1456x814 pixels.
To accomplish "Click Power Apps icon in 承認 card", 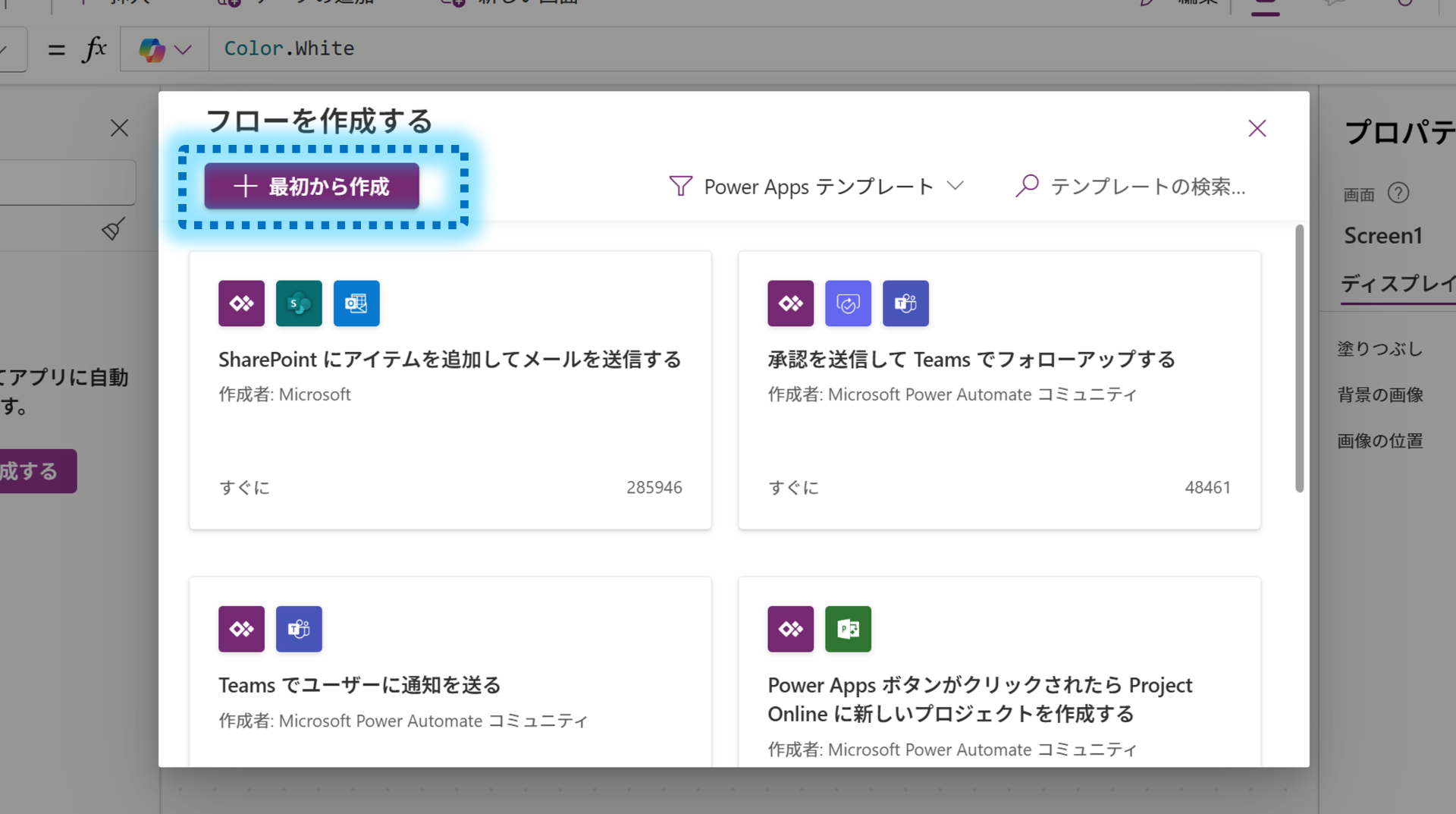I will pos(790,303).
